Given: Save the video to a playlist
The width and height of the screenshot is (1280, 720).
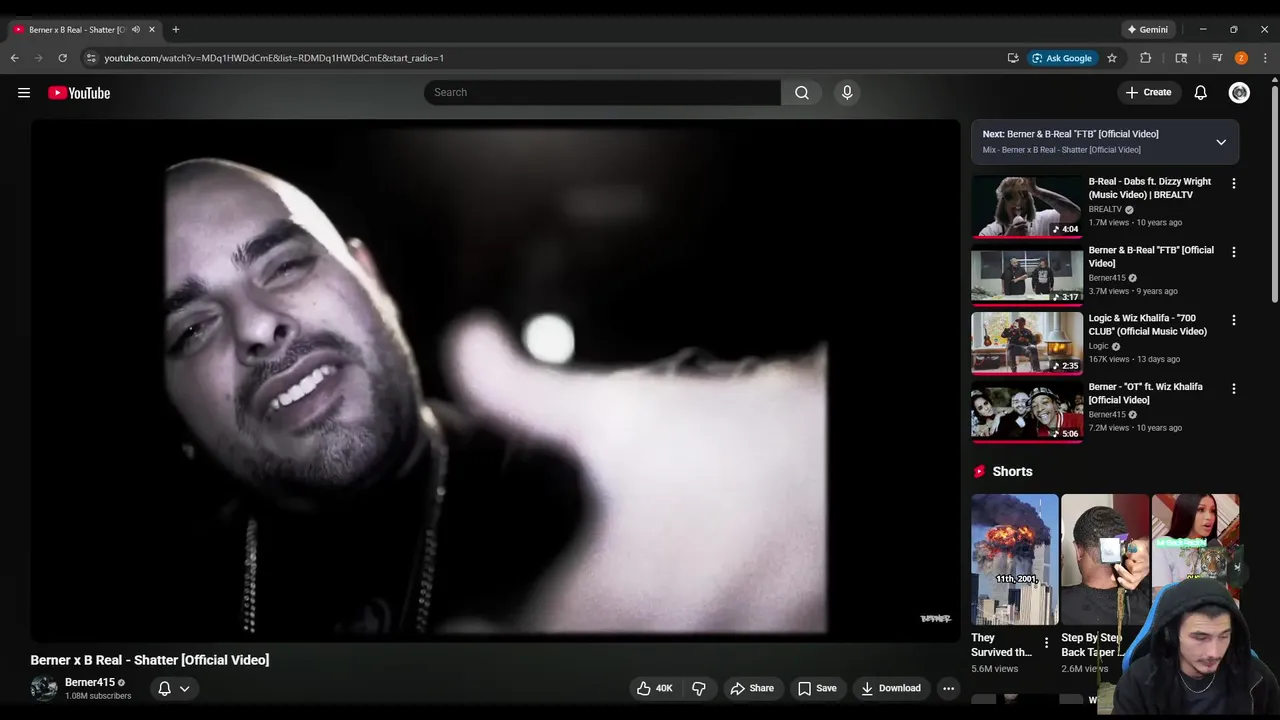Looking at the screenshot, I should pos(816,688).
